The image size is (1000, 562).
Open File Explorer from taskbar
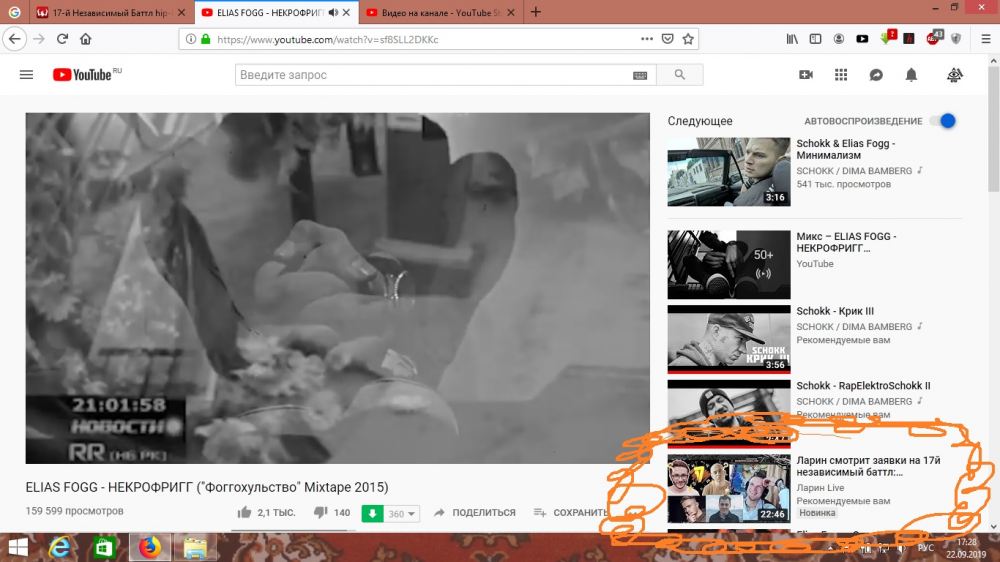click(x=195, y=547)
